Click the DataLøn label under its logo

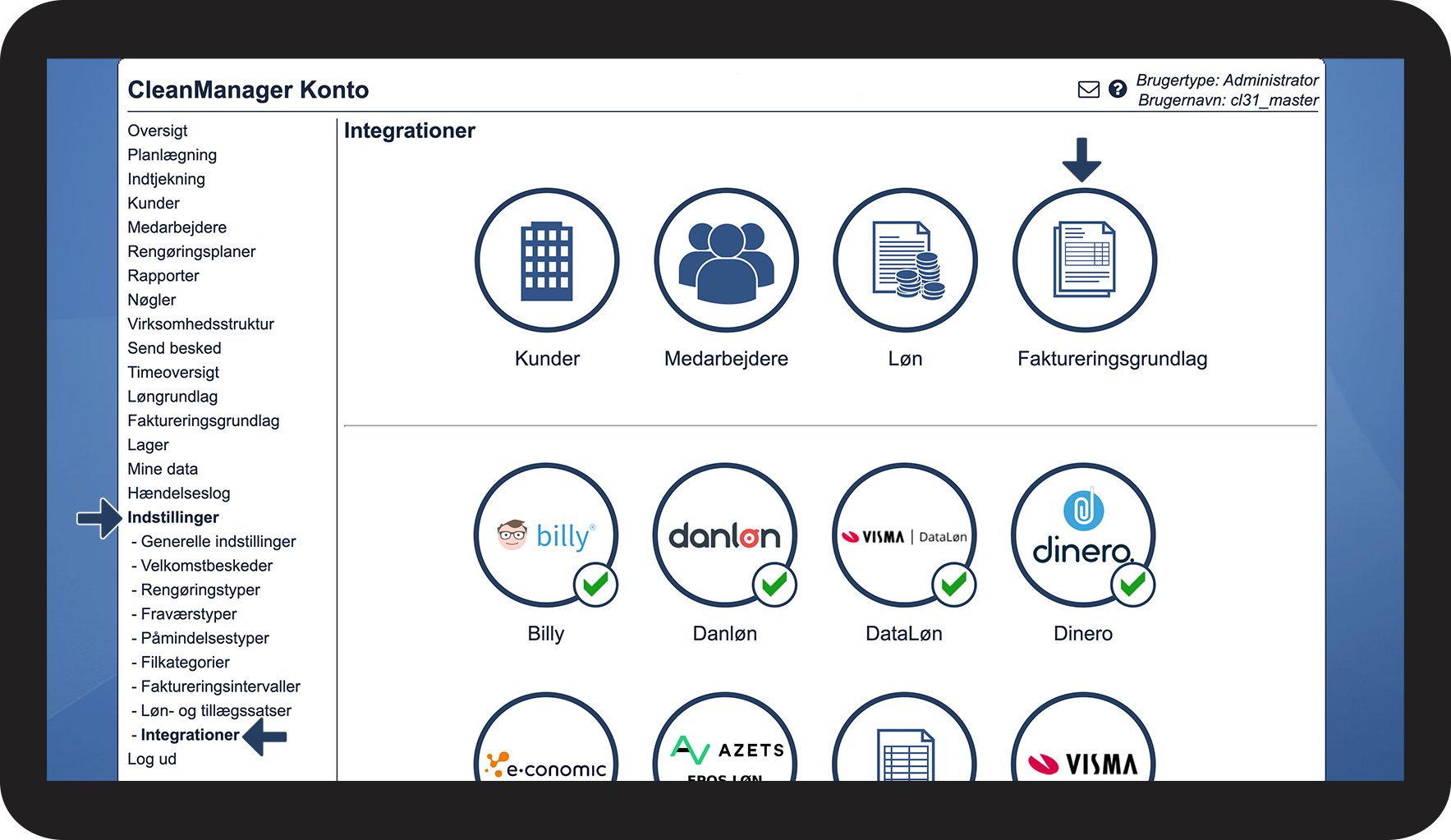[904, 634]
